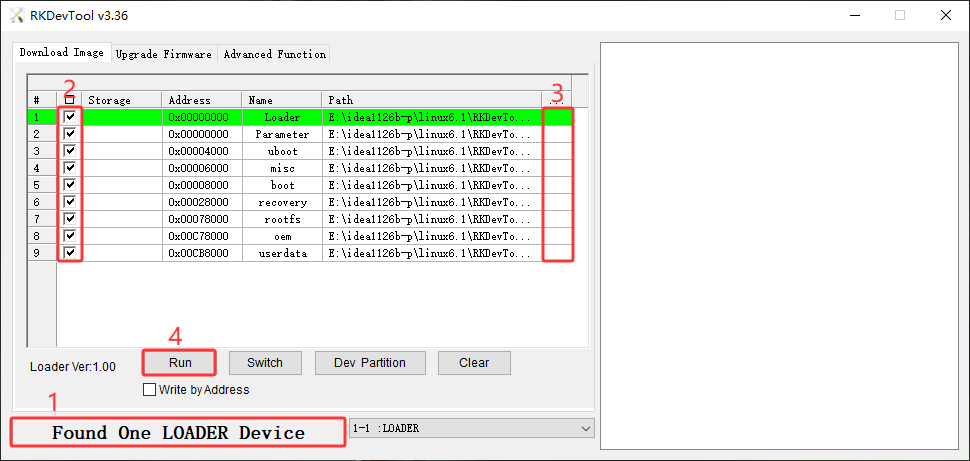Click the Switch button

[x=265, y=363]
